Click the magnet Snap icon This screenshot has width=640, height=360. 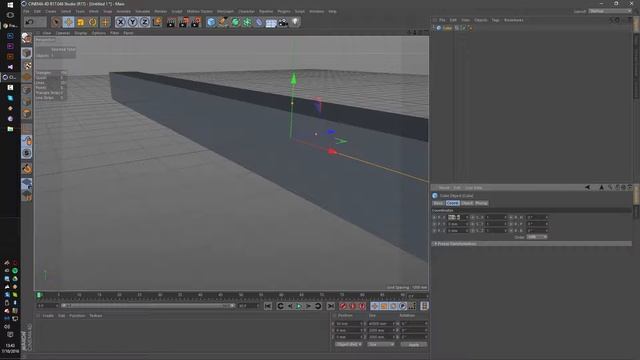(x=27, y=168)
